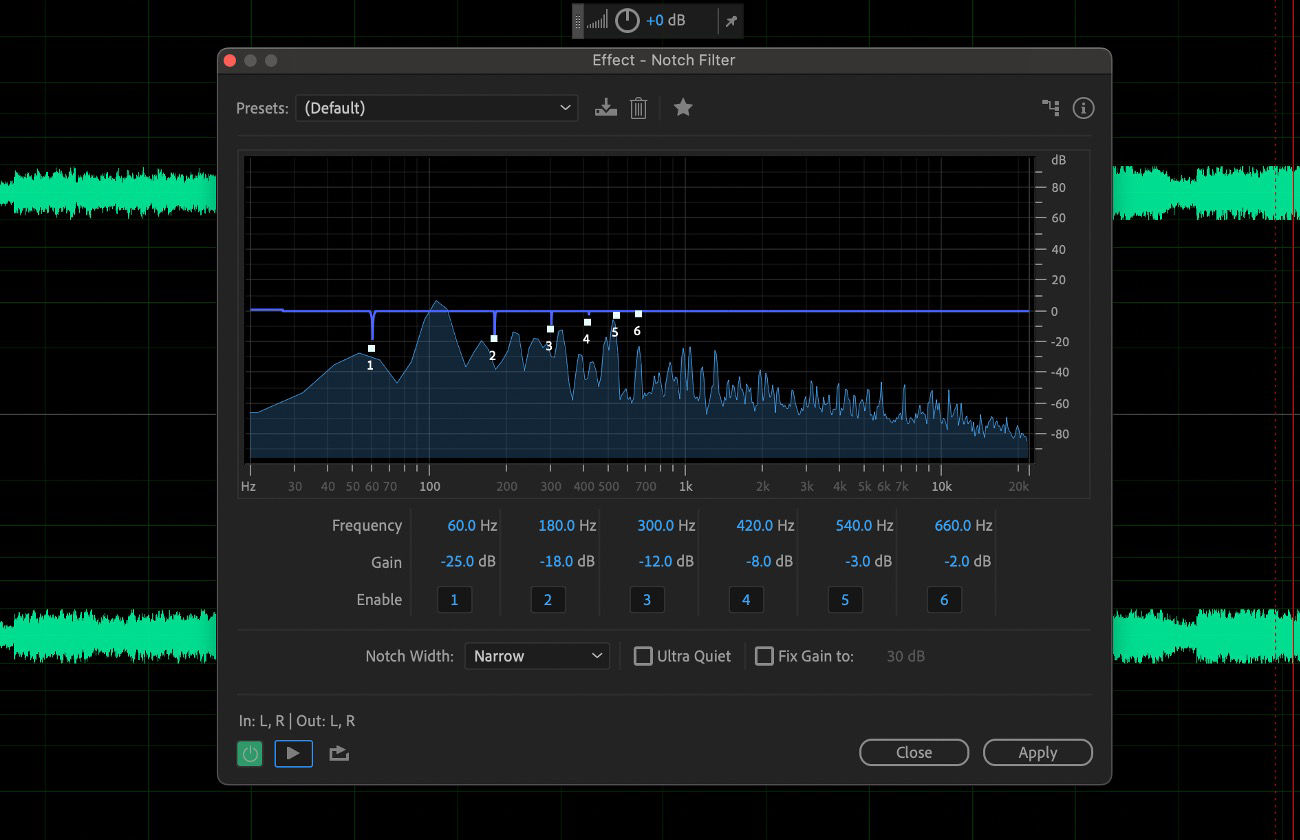
Task: Disable notch band 3
Action: (x=646, y=599)
